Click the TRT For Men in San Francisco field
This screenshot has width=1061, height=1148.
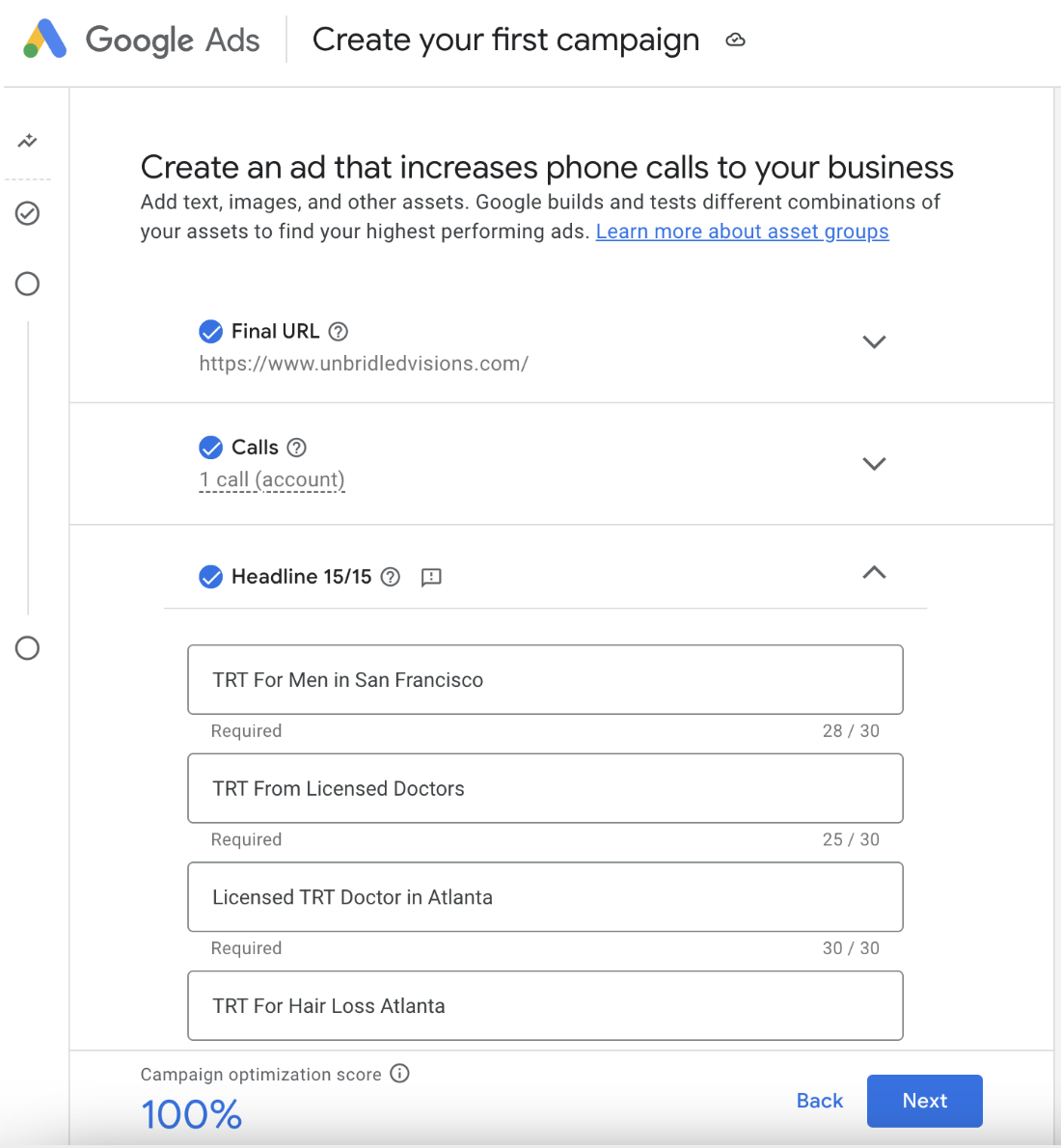(x=545, y=680)
